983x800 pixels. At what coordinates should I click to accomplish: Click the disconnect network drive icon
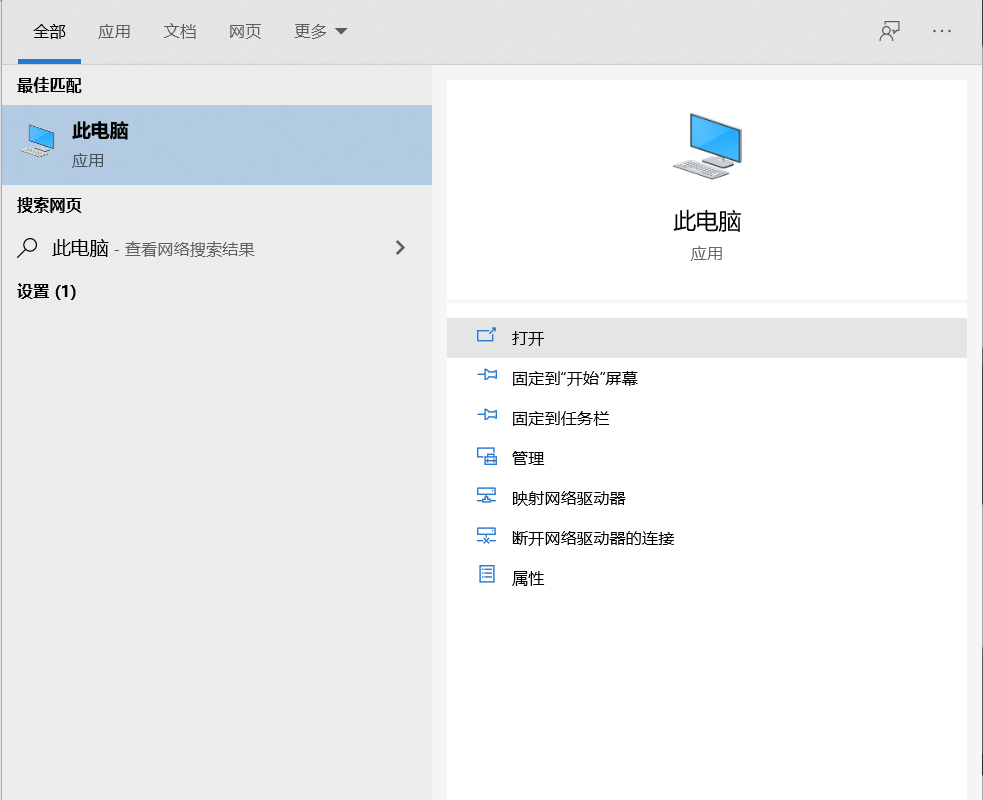click(486, 535)
